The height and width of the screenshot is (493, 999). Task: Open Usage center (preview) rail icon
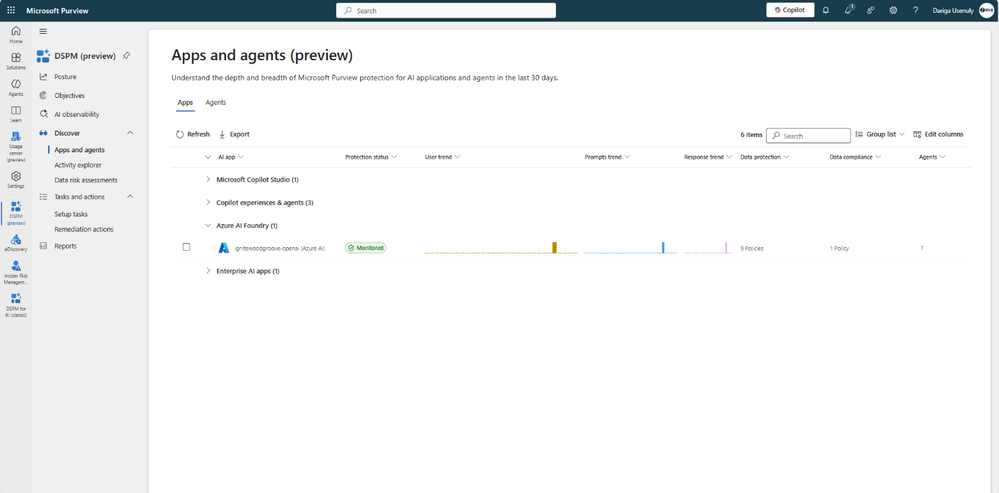pyautogui.click(x=16, y=147)
